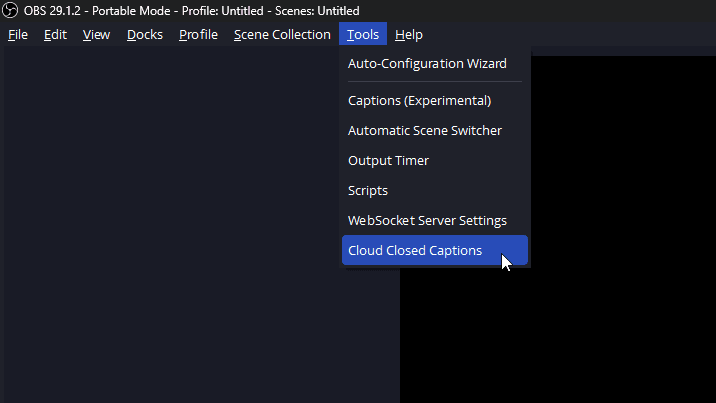Open WebSocket Server Settings
716x403 pixels.
coord(427,221)
